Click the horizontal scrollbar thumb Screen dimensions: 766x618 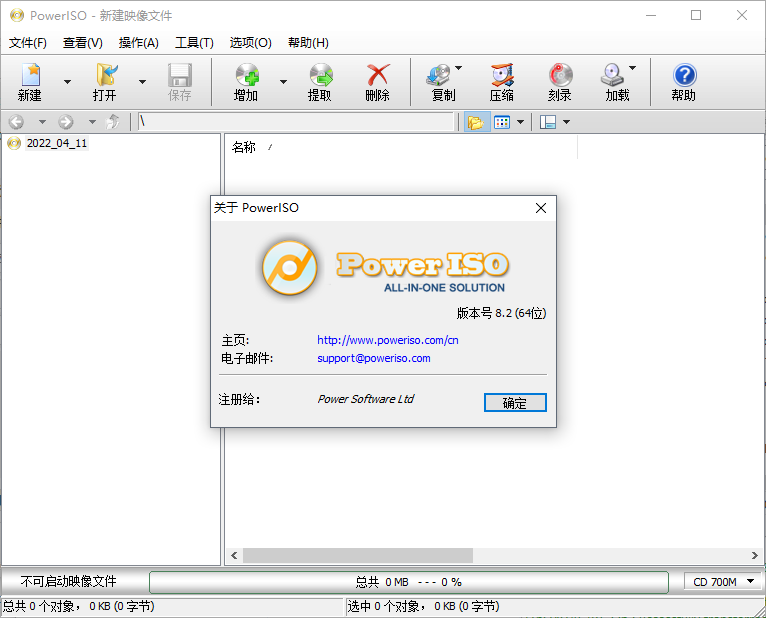coord(358,555)
